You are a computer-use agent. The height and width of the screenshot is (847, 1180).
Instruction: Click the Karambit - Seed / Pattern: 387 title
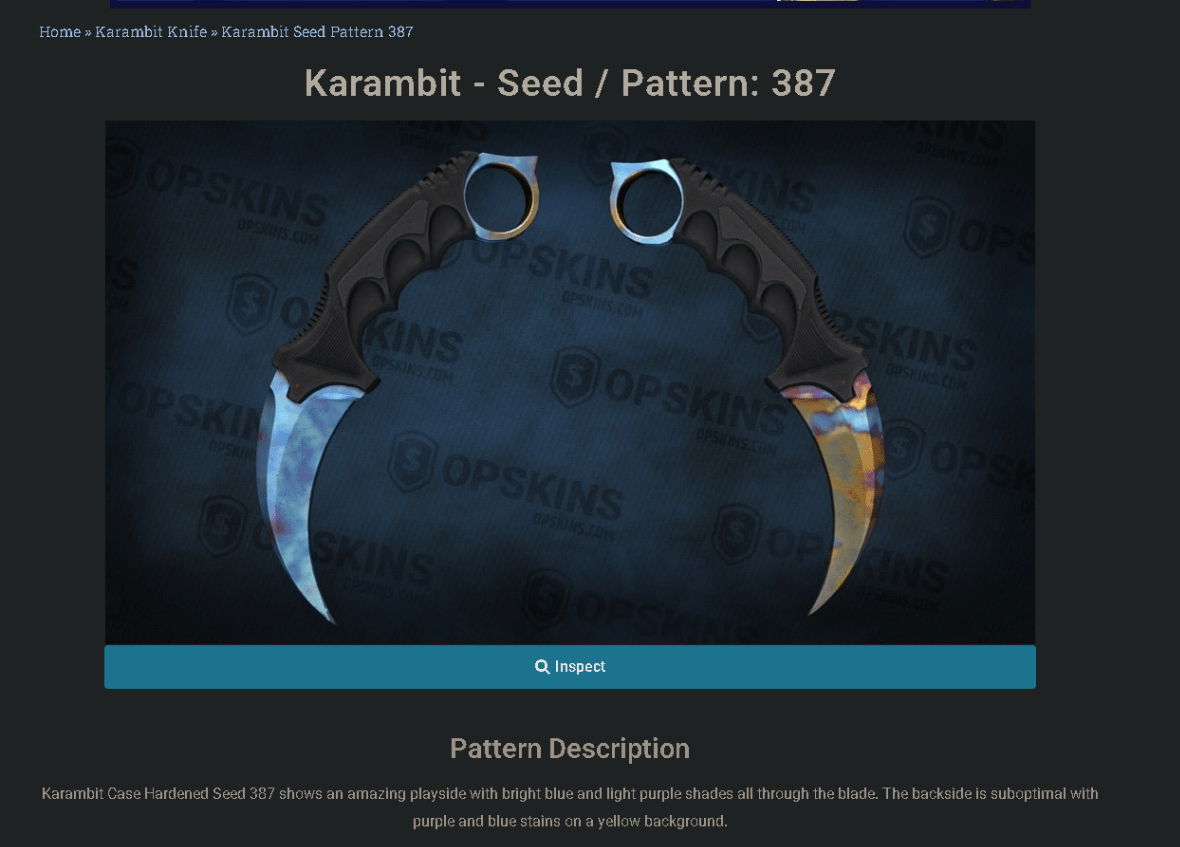[x=570, y=83]
